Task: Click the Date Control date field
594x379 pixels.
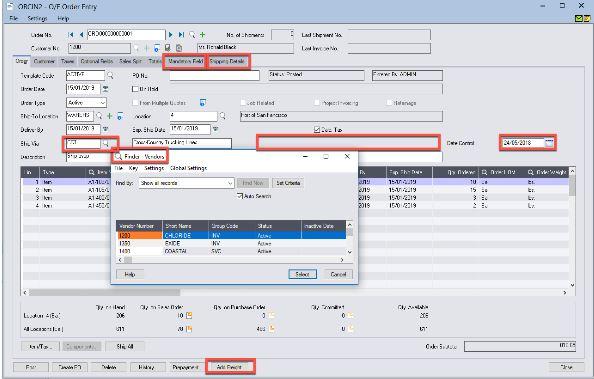Action: click(523, 143)
